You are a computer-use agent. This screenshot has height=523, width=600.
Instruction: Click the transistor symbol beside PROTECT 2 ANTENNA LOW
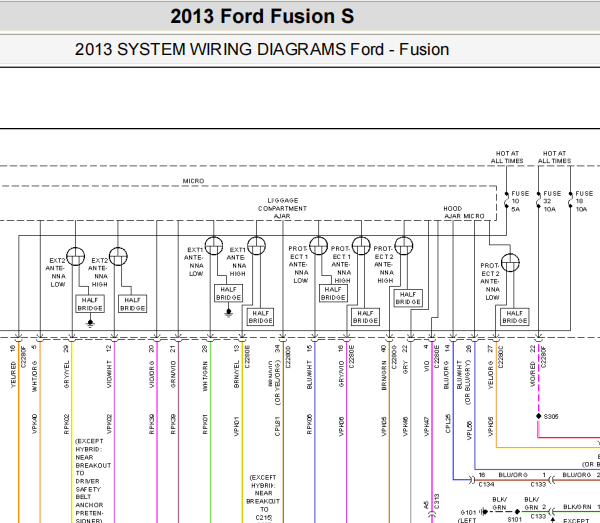(510, 262)
